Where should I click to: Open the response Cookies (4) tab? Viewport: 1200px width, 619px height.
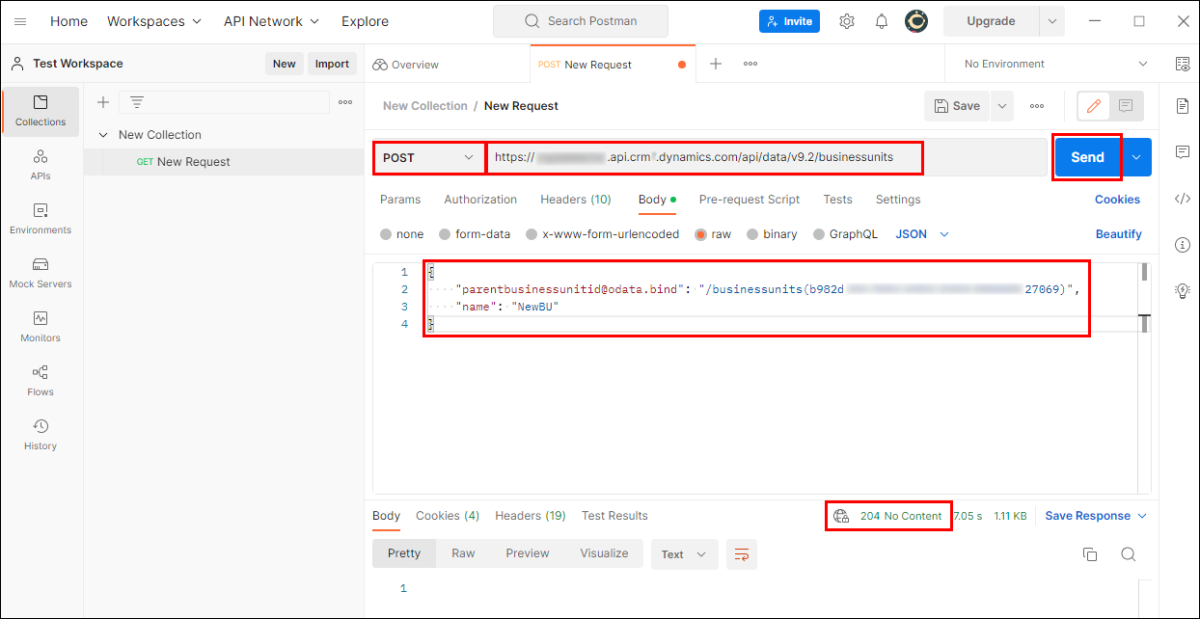(x=448, y=516)
